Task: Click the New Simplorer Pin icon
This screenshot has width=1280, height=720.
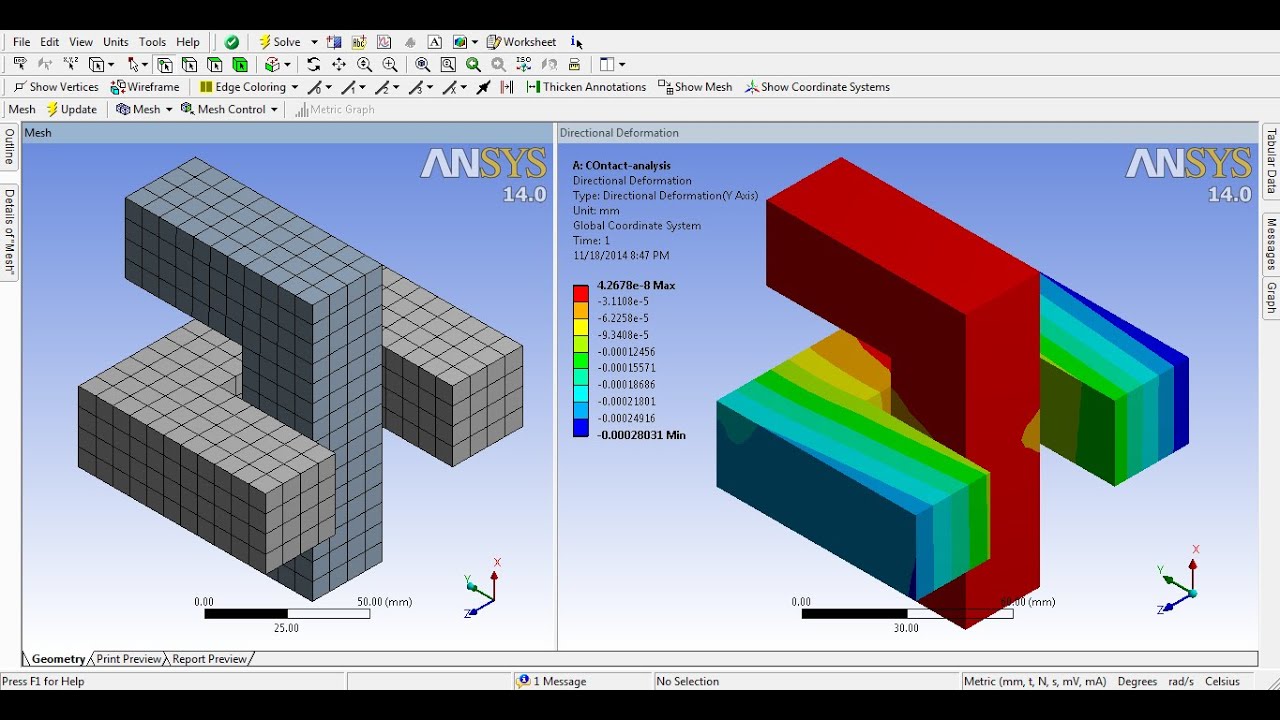Action: click(x=410, y=42)
